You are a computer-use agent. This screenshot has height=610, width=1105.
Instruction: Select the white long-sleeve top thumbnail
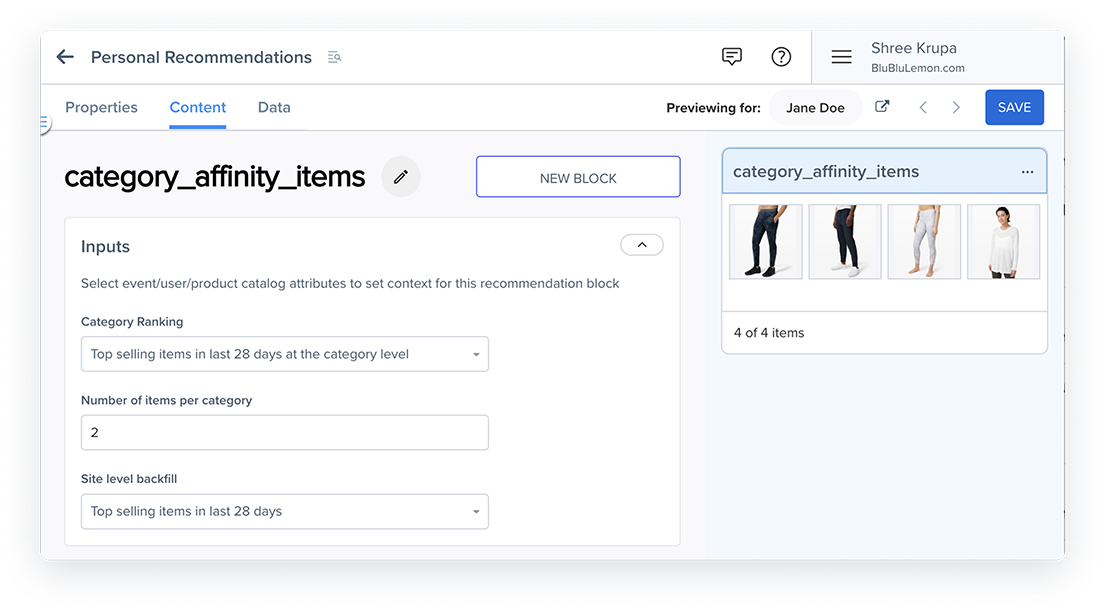(x=1003, y=242)
